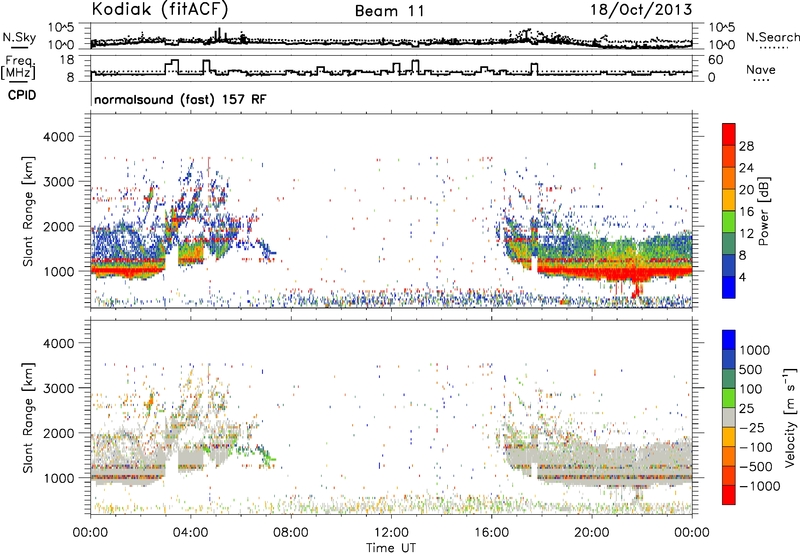Click the Beam 11 label
The width and height of the screenshot is (800, 554).
tap(390, 11)
